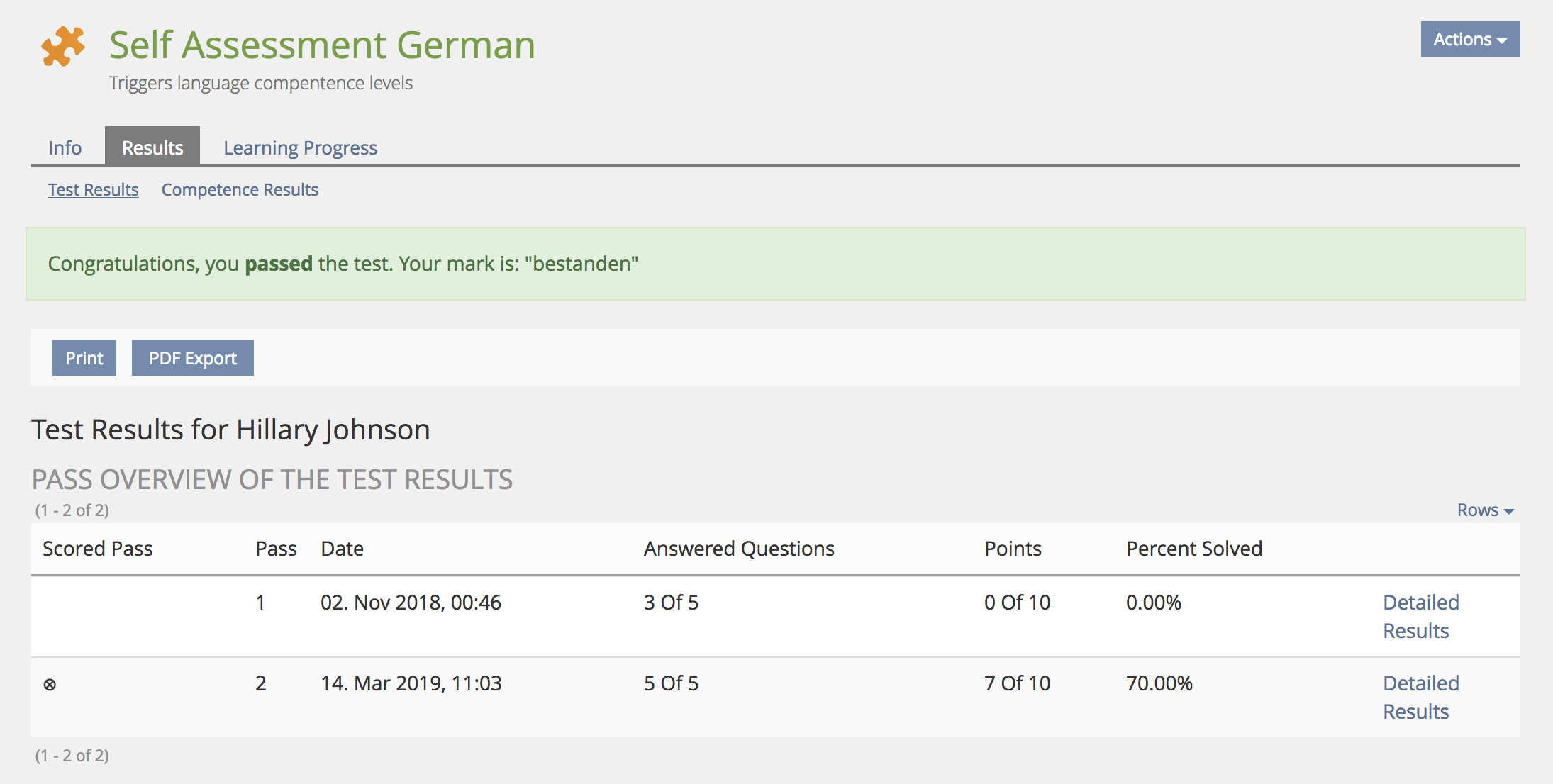This screenshot has width=1553, height=784.
Task: Open Detailed Results for pass 1
Action: pos(1420,616)
